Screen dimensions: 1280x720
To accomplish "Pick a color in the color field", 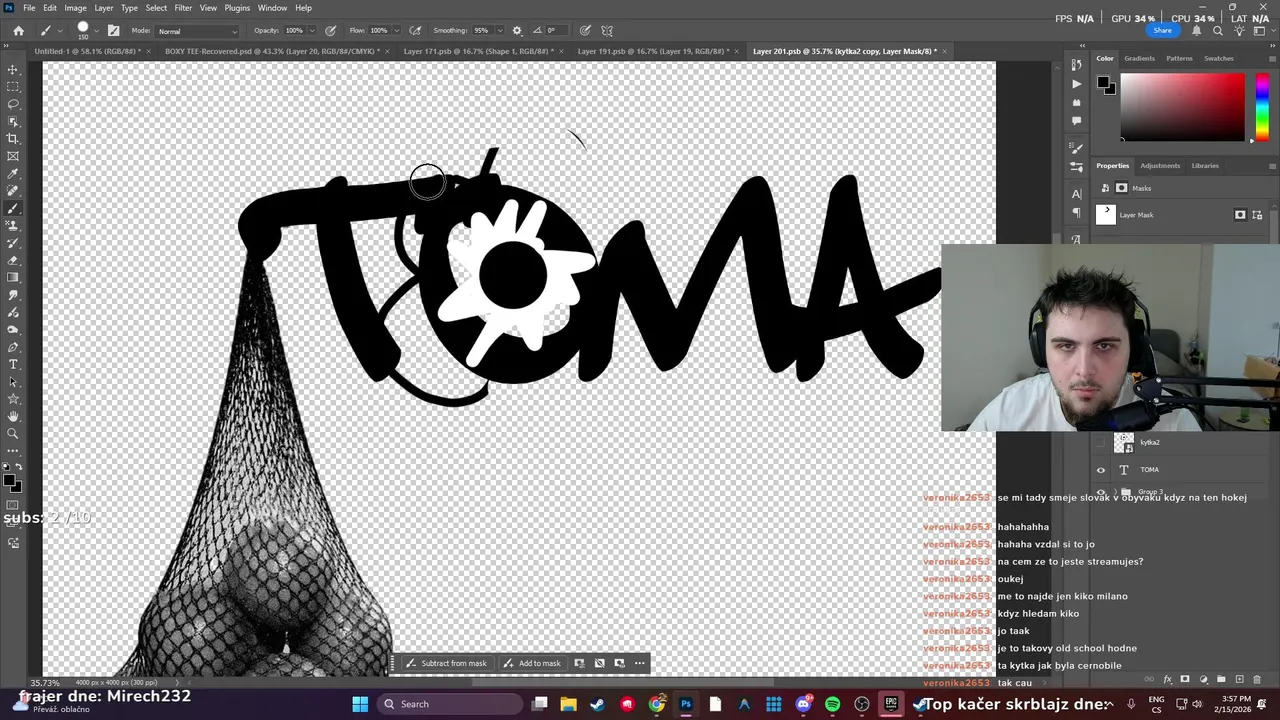I will [1182, 107].
